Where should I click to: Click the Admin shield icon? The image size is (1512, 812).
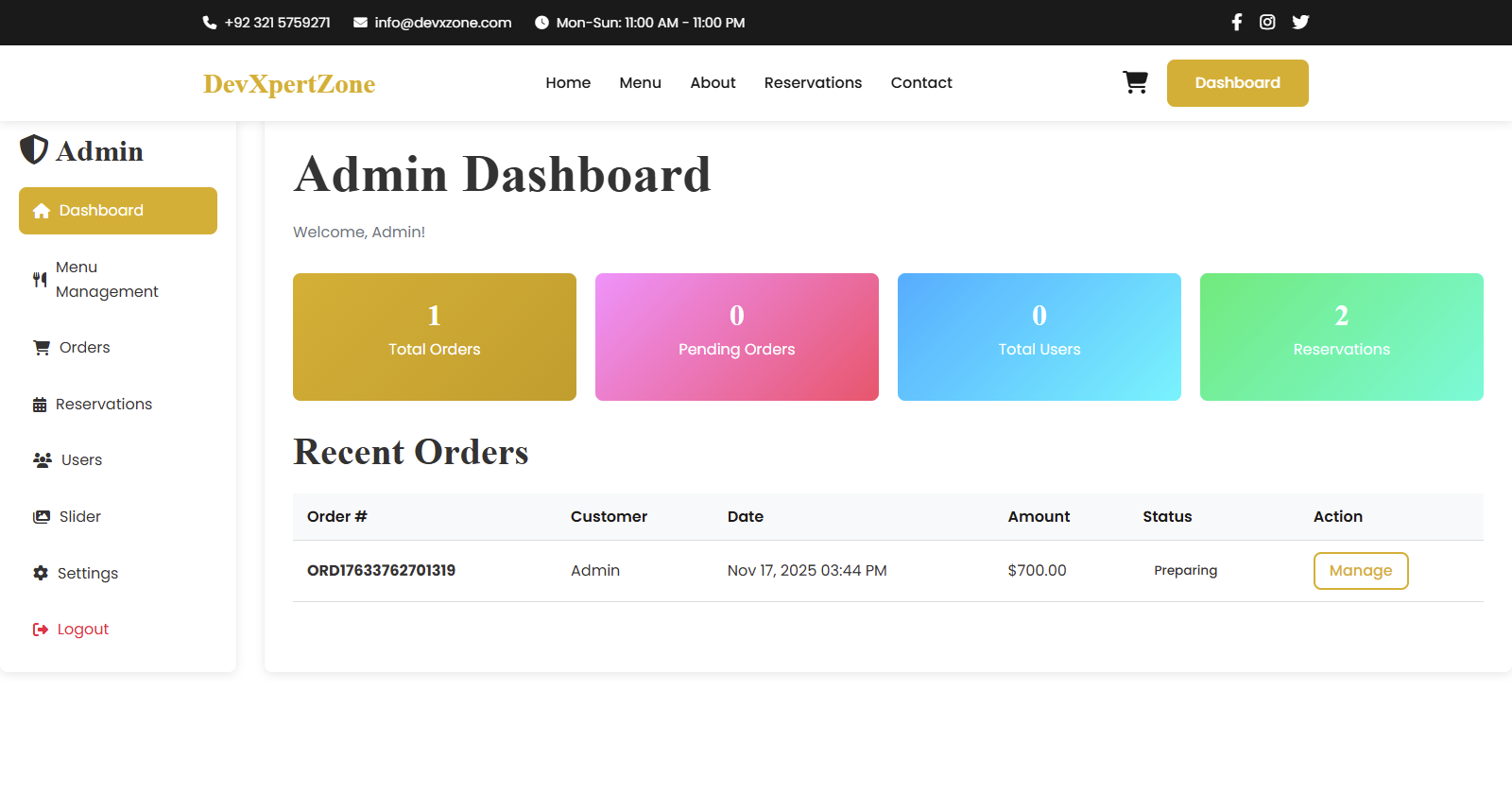point(34,149)
